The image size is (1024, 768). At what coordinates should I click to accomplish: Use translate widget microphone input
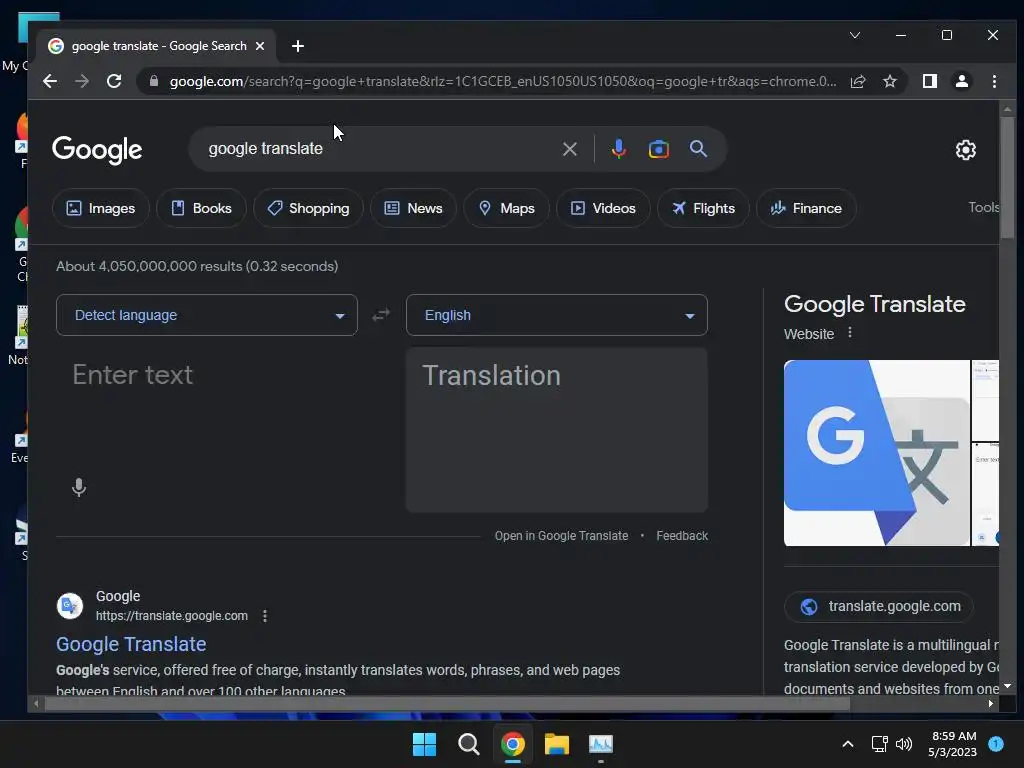coord(79,487)
